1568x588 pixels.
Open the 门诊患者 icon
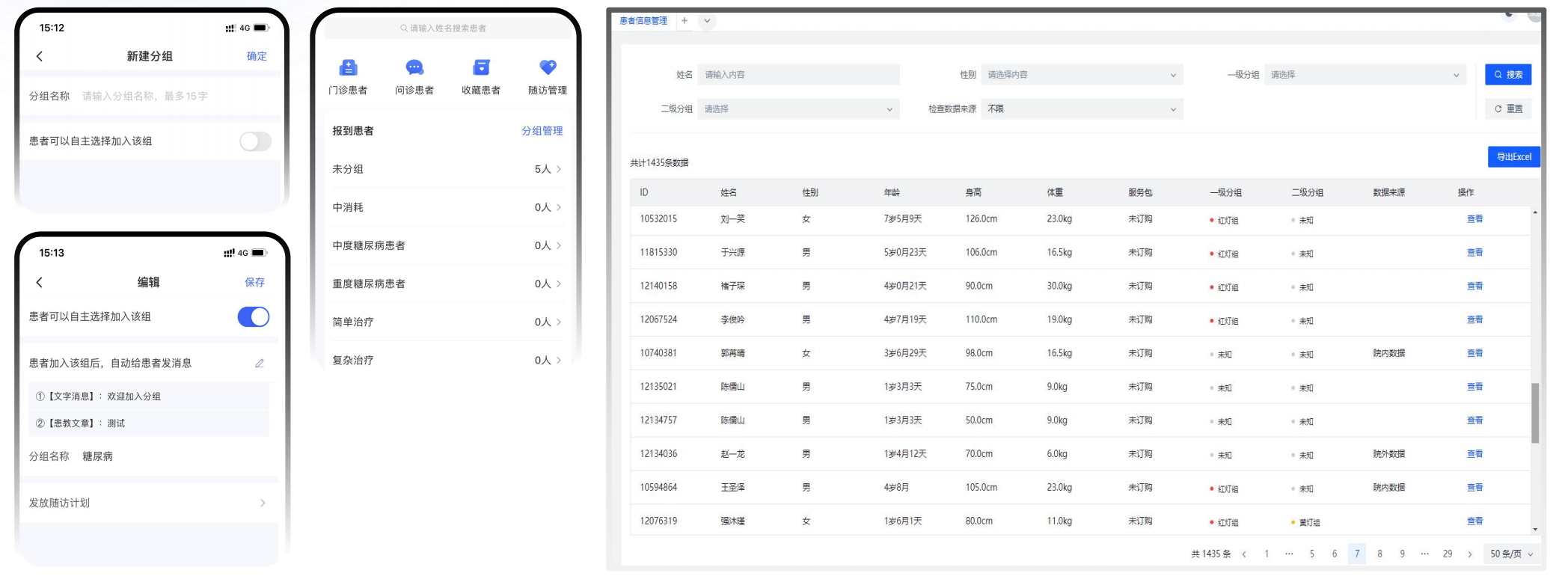coord(348,68)
